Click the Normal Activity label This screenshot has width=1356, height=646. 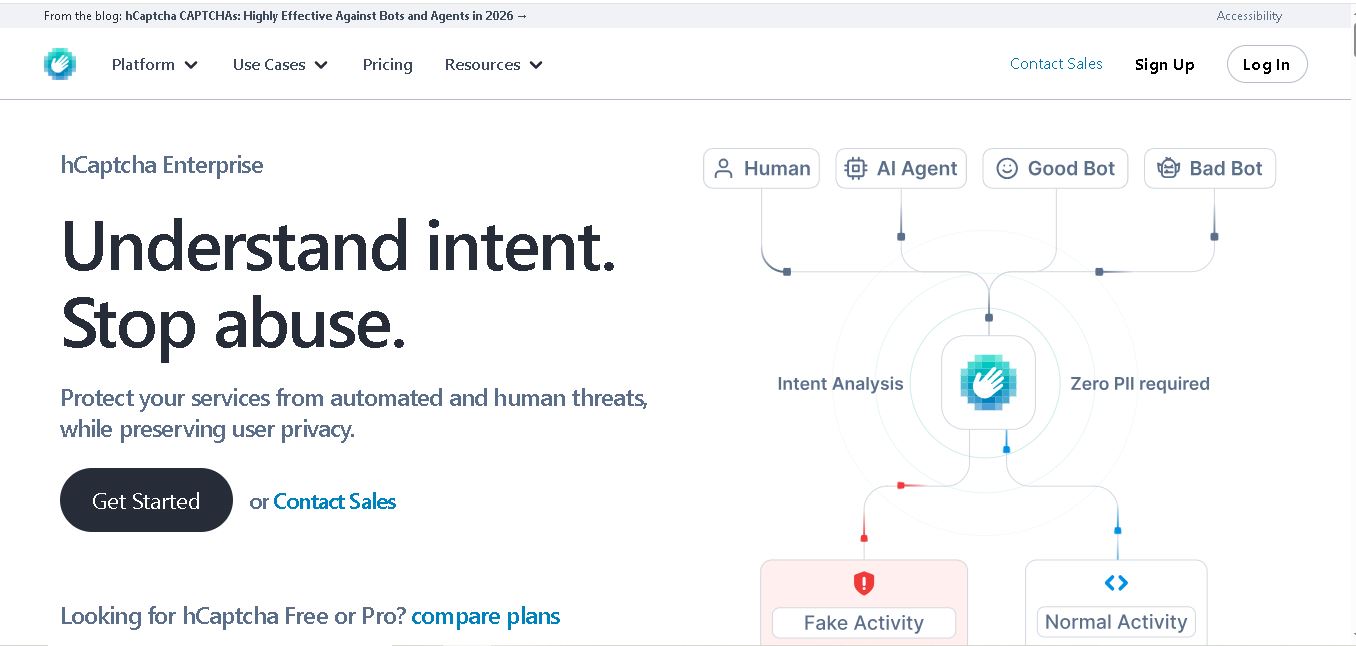pyautogui.click(x=1116, y=622)
